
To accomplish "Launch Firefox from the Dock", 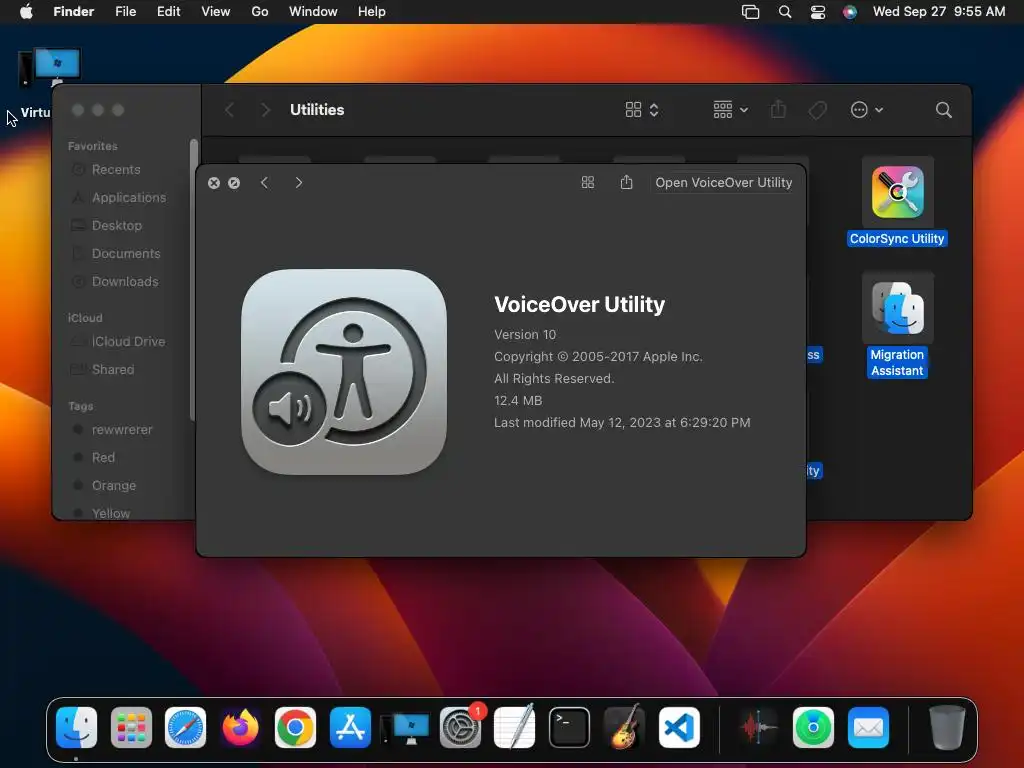I will pos(240,727).
